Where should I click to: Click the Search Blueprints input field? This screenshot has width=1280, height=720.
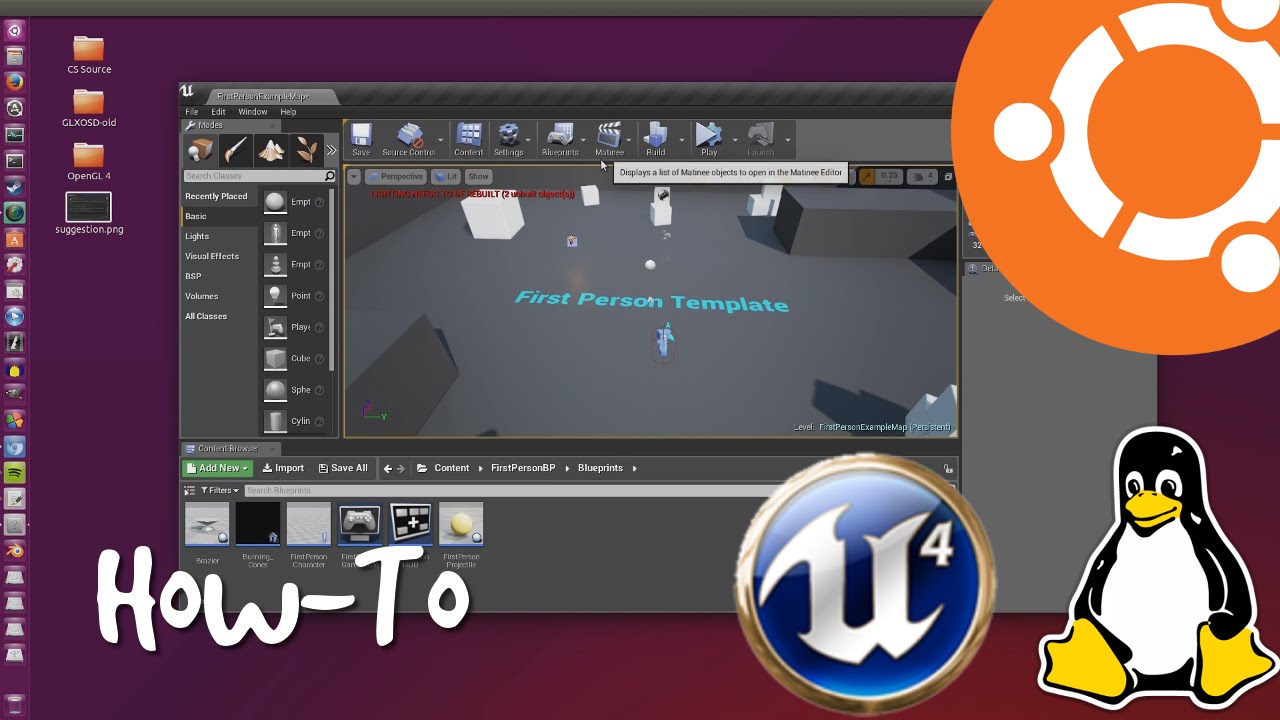point(510,490)
